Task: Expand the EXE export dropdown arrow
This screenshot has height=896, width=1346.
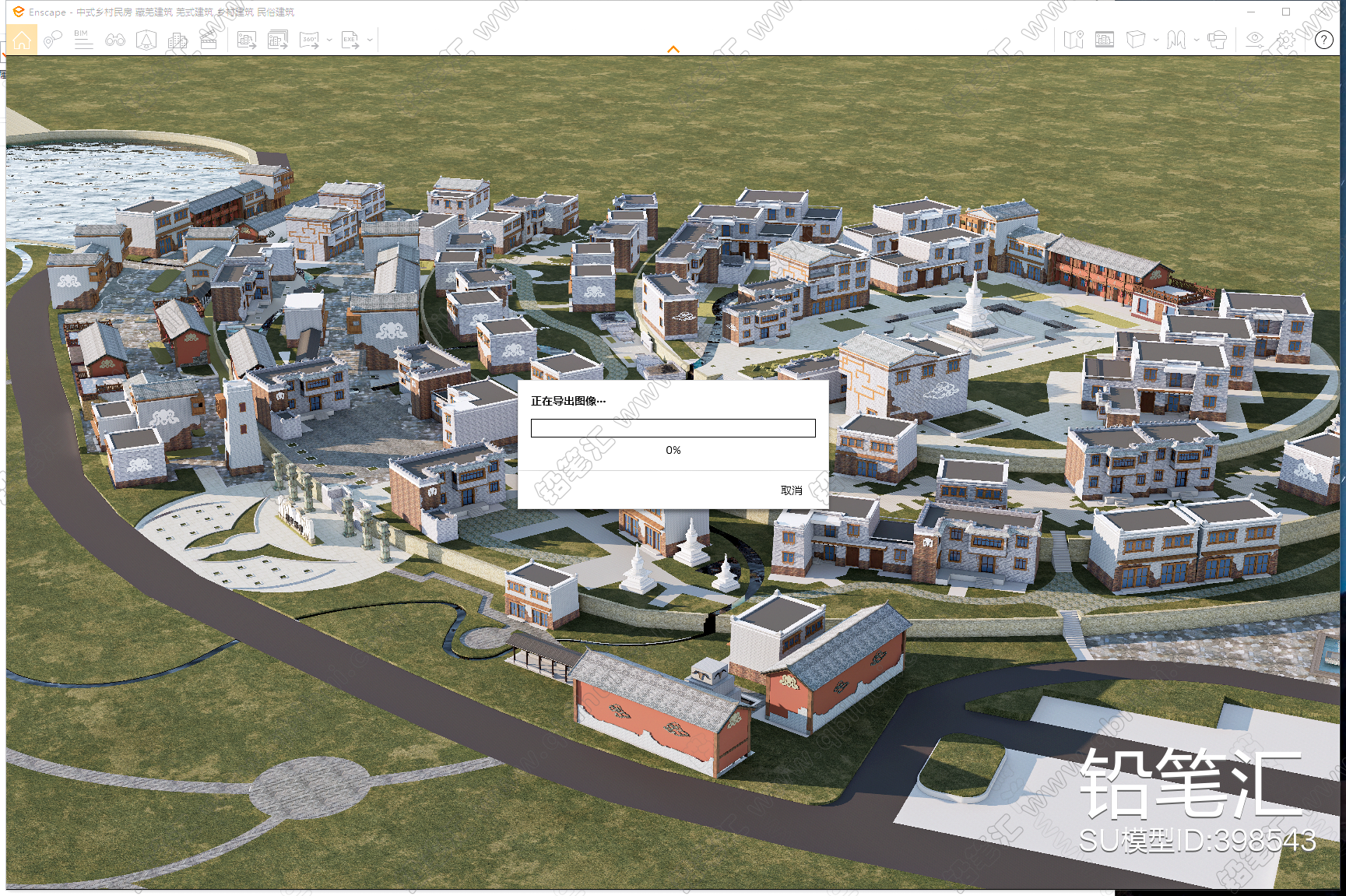Action: (370, 40)
